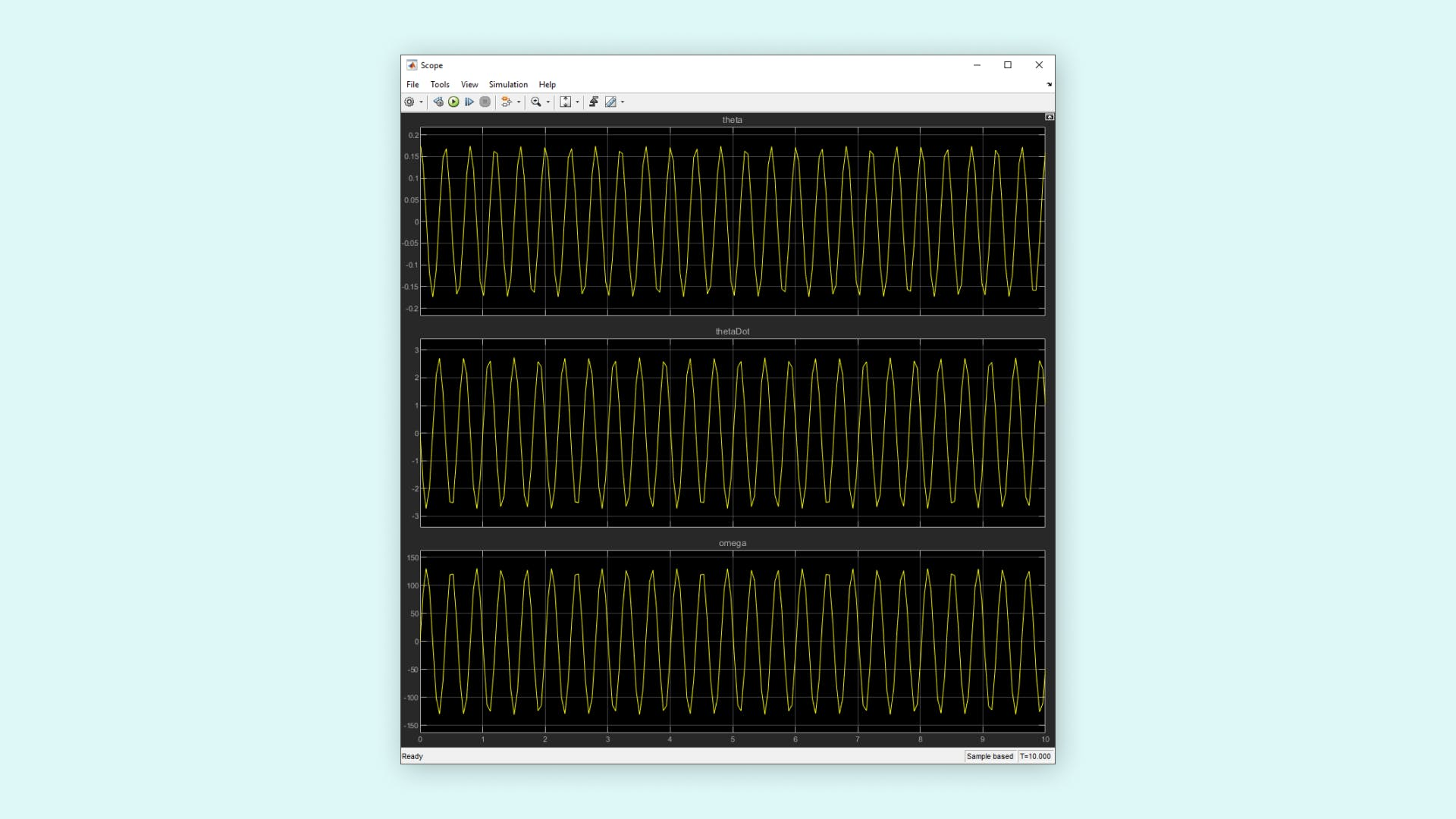
Task: Click the Highlight Simulink Block icon
Action: pos(507,102)
